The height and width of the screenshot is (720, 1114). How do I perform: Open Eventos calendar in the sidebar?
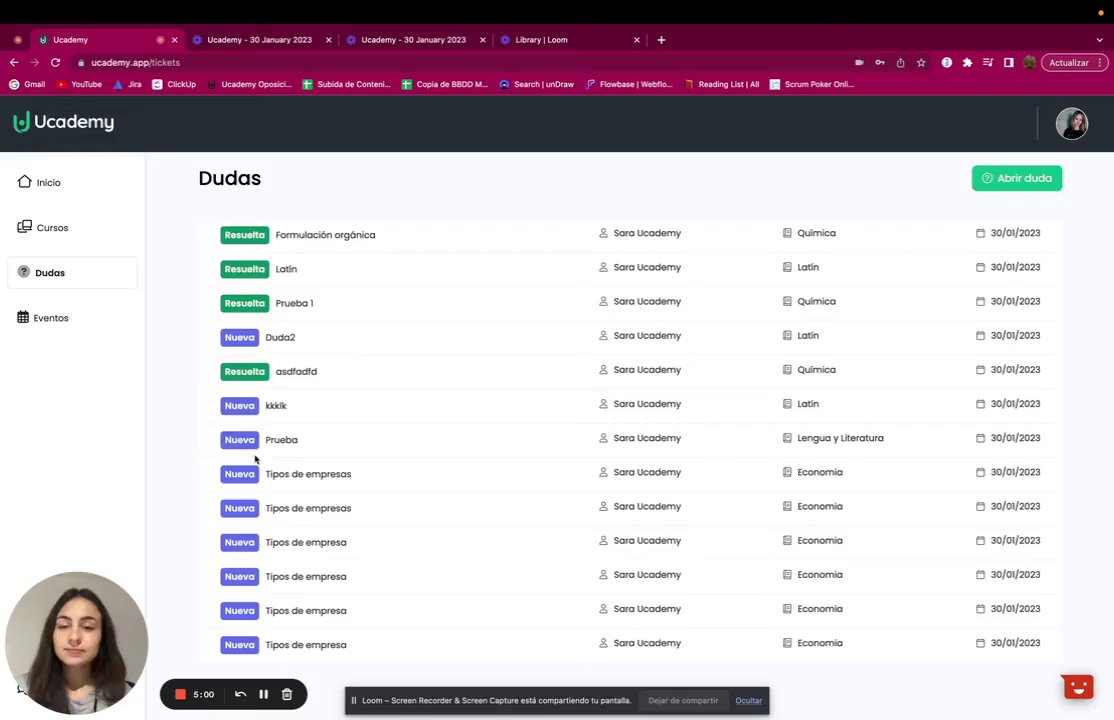pyautogui.click(x=43, y=318)
